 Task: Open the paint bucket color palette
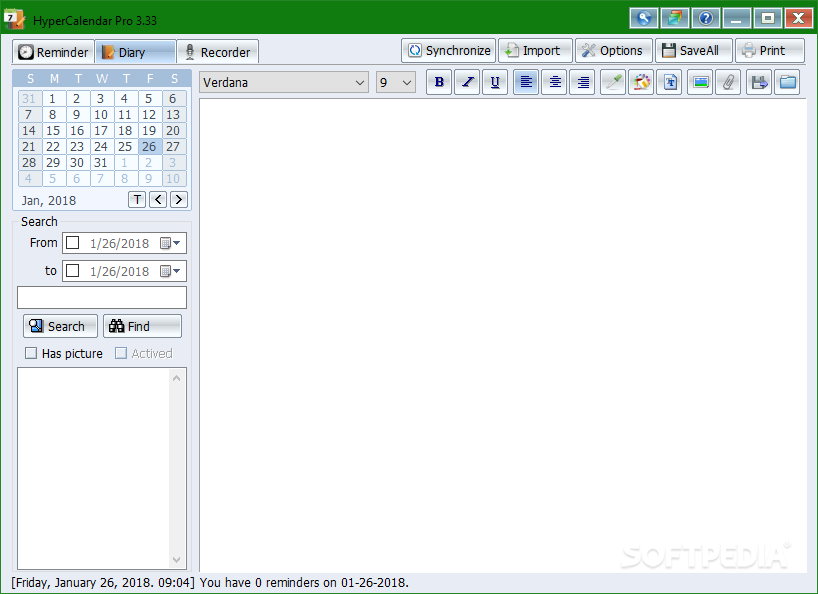pyautogui.click(x=642, y=82)
